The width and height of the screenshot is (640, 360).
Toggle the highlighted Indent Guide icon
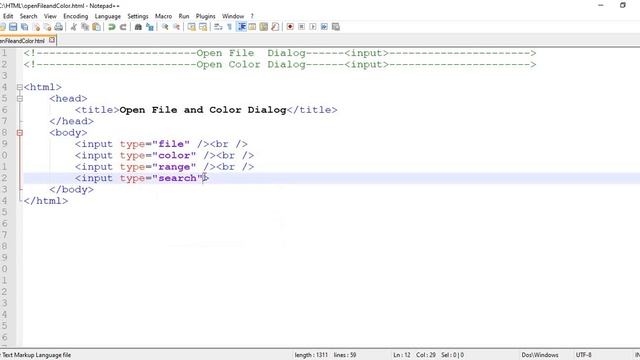pyautogui.click(x=241, y=27)
